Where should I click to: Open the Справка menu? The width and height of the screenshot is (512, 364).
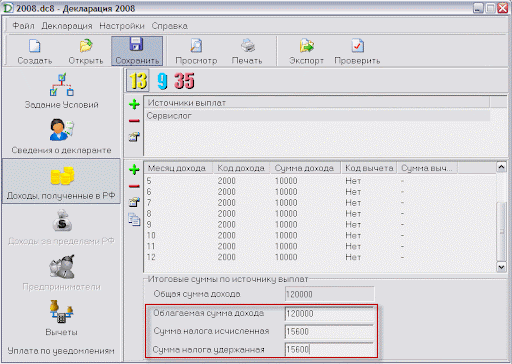[x=170, y=26]
